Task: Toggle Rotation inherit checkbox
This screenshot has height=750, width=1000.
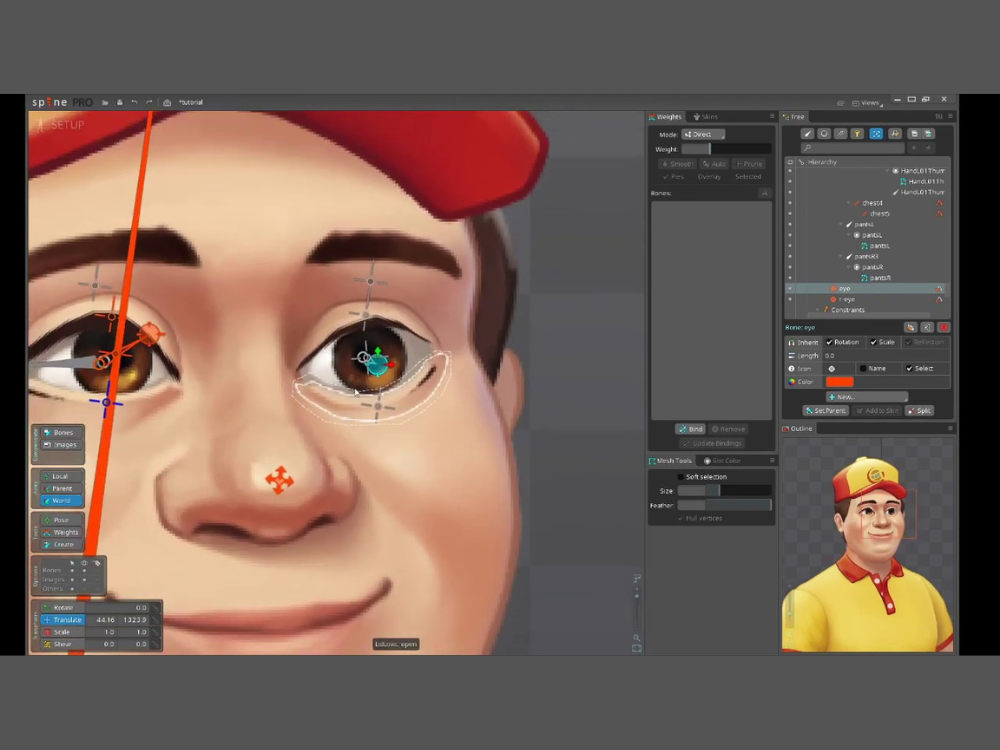Action: click(842, 342)
